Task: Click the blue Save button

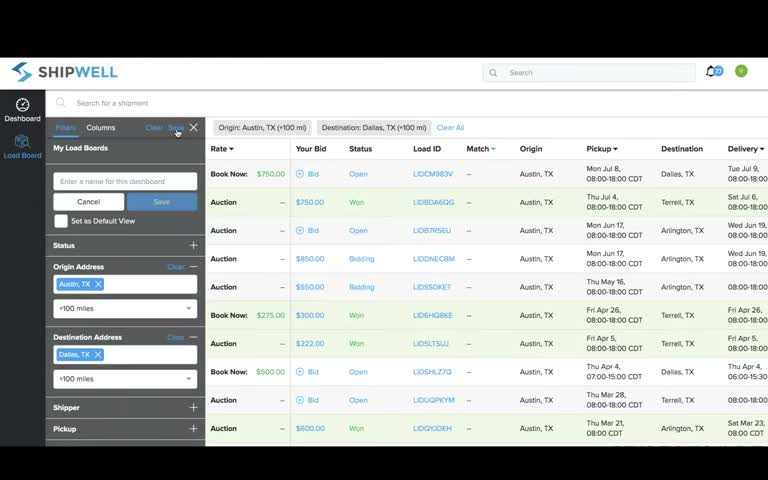Action: pyautogui.click(x=162, y=202)
